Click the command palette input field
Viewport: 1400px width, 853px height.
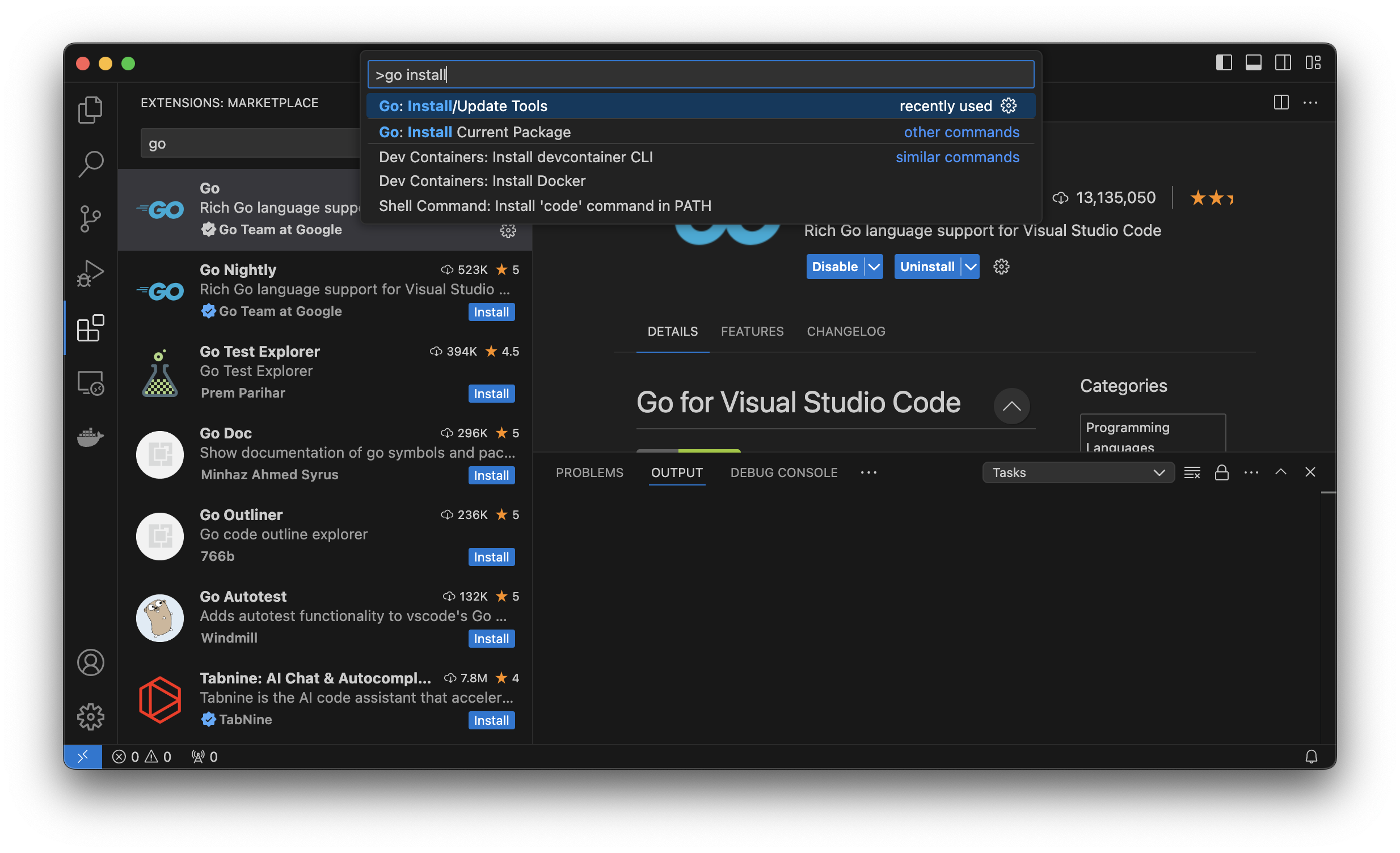tap(700, 74)
